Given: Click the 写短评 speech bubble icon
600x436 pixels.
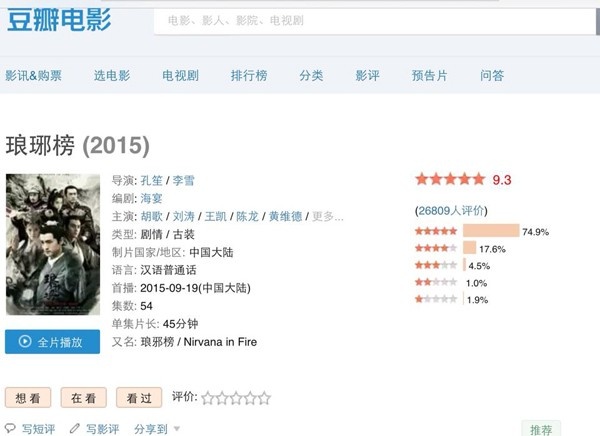Looking at the screenshot, I should pyautogui.click(x=11, y=429).
